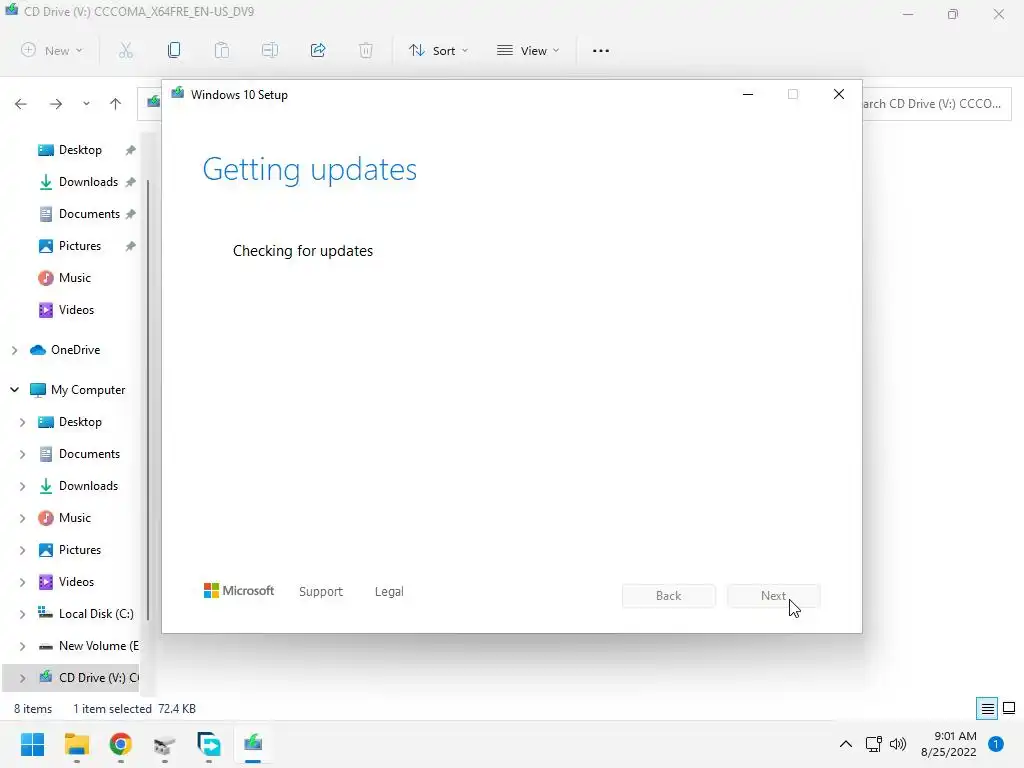Expand Downloads under My Computer
Screen dimensions: 1024x768
[x=22, y=486]
